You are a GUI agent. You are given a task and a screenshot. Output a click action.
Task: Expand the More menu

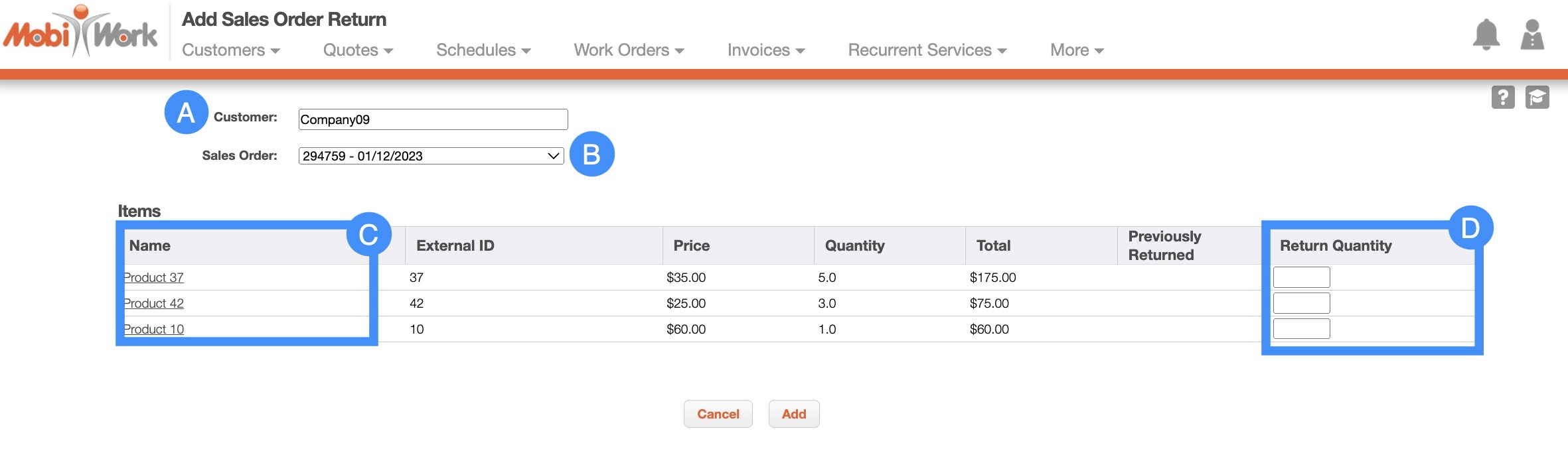click(1076, 50)
